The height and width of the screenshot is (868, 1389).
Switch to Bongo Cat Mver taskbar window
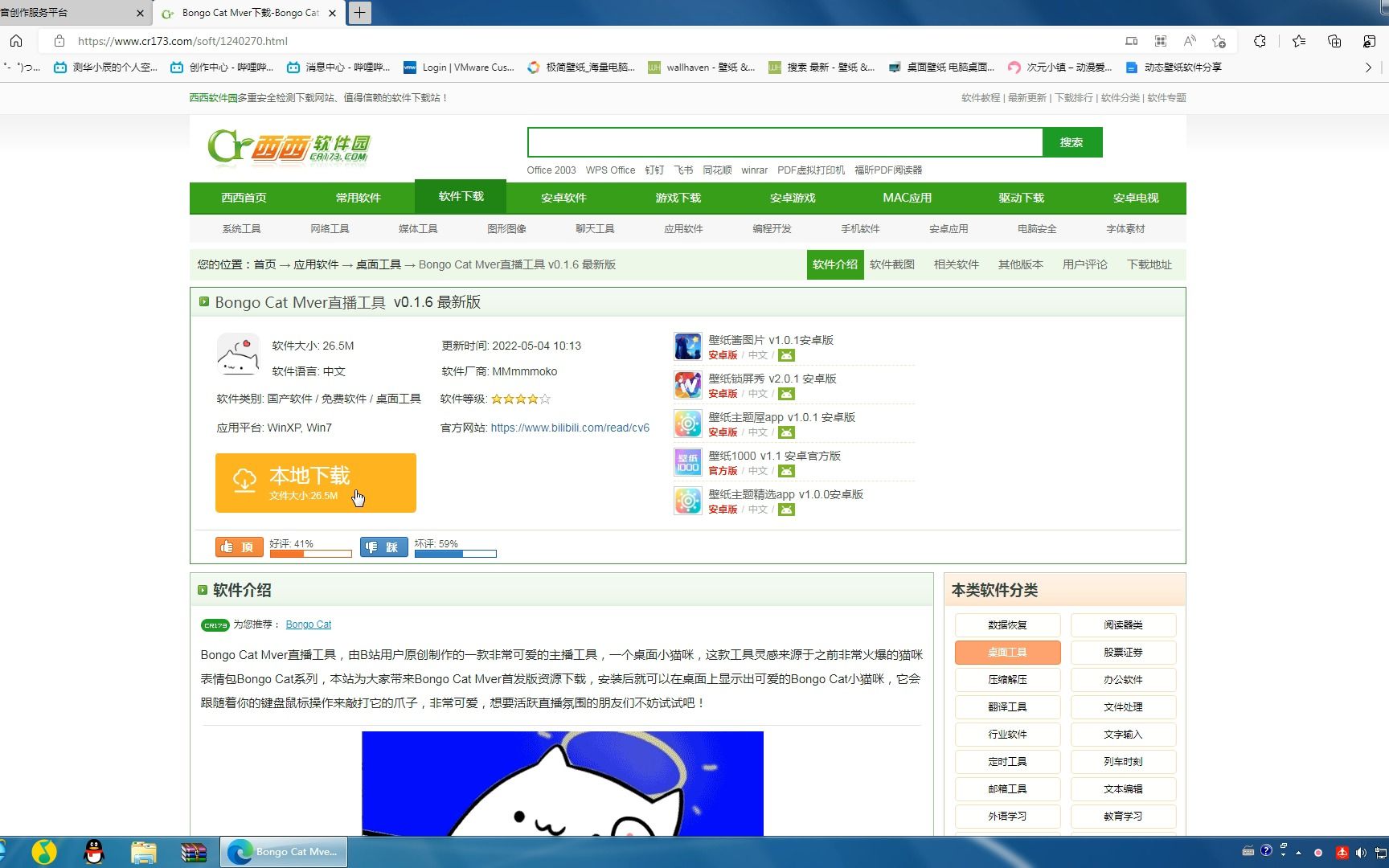pos(283,851)
